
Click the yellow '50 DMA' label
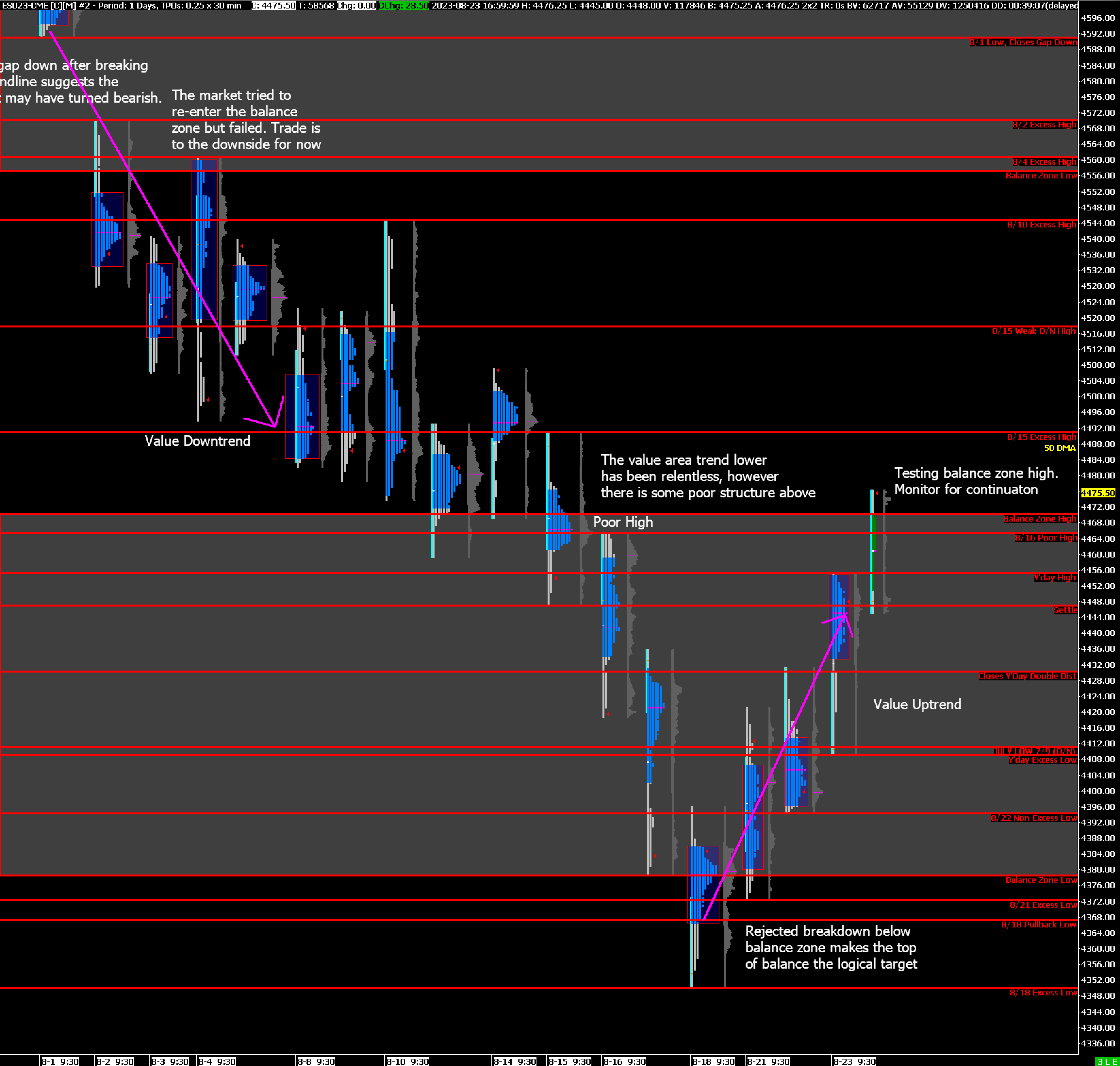1059,448
